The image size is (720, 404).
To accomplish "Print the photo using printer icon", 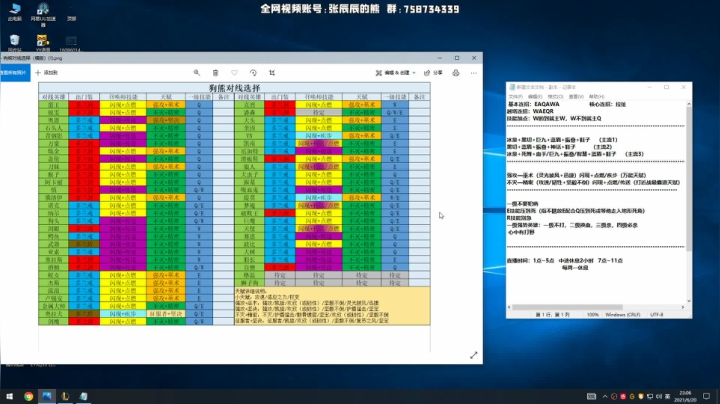I will click(x=456, y=73).
